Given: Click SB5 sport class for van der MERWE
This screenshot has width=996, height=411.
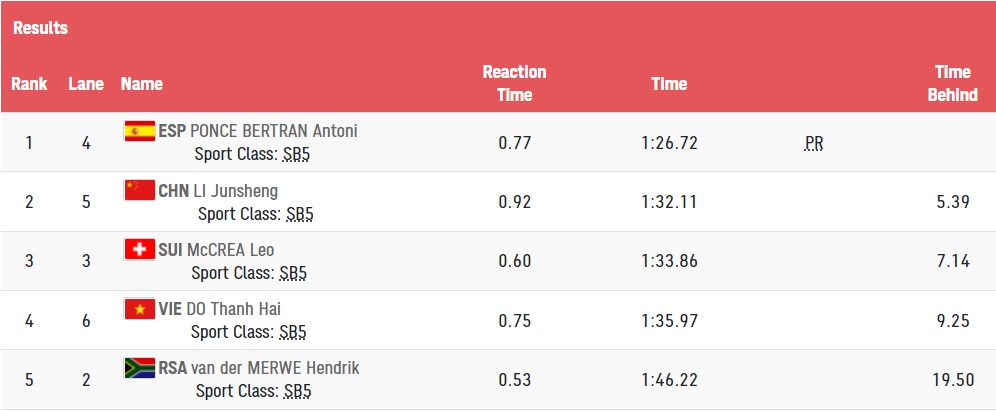Looking at the screenshot, I should point(298,391).
